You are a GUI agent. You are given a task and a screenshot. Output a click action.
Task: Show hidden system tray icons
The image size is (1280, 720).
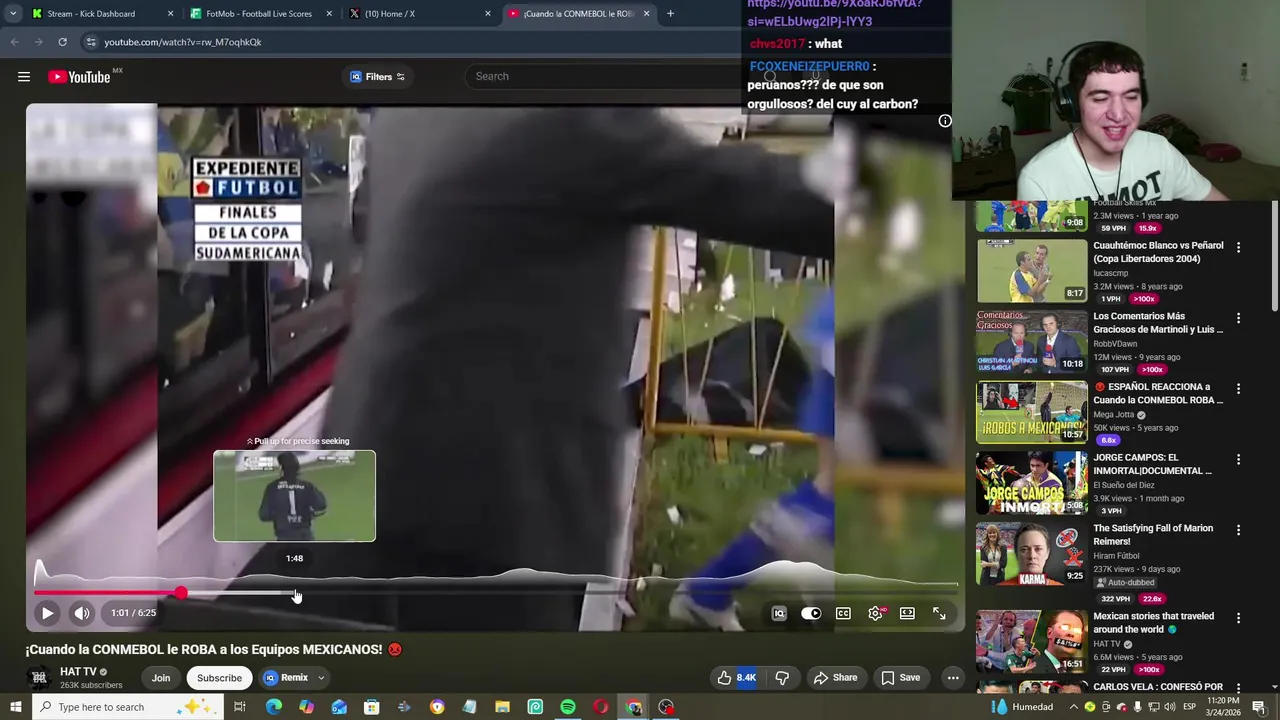coord(1074,707)
